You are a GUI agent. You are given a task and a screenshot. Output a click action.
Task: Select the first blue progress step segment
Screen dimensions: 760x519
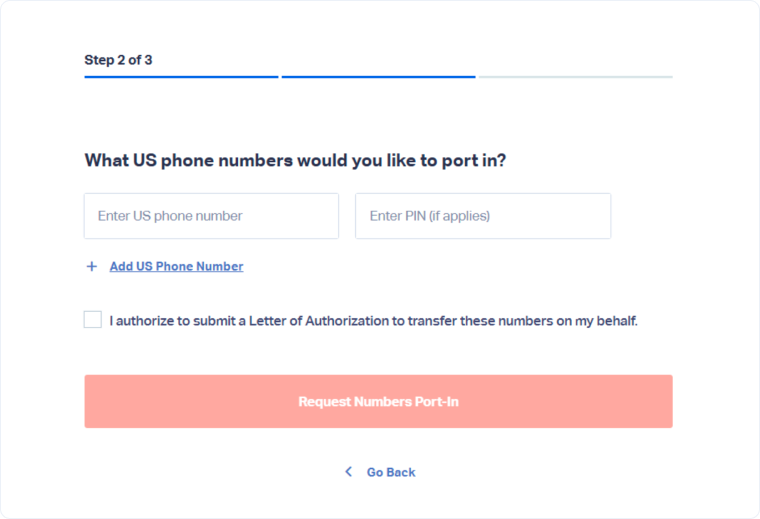pyautogui.click(x=181, y=76)
